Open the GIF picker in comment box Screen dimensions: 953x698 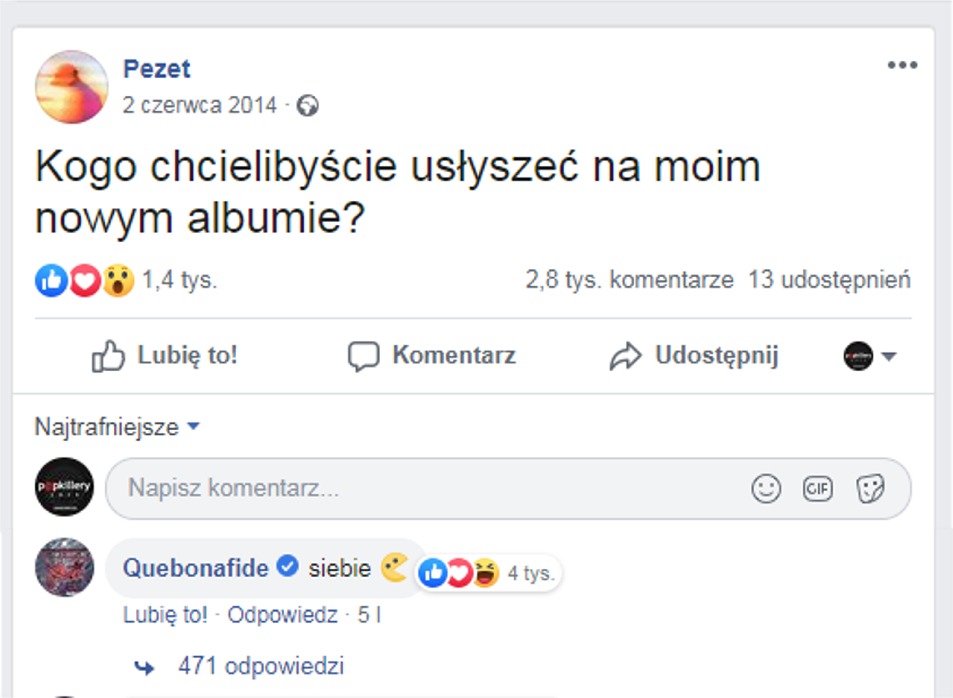coord(818,489)
